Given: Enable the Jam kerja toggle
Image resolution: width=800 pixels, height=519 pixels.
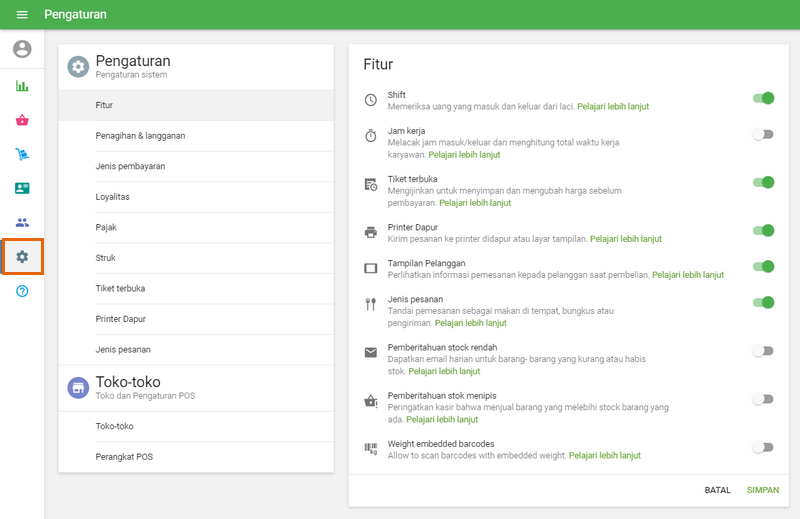Looking at the screenshot, I should (x=764, y=134).
